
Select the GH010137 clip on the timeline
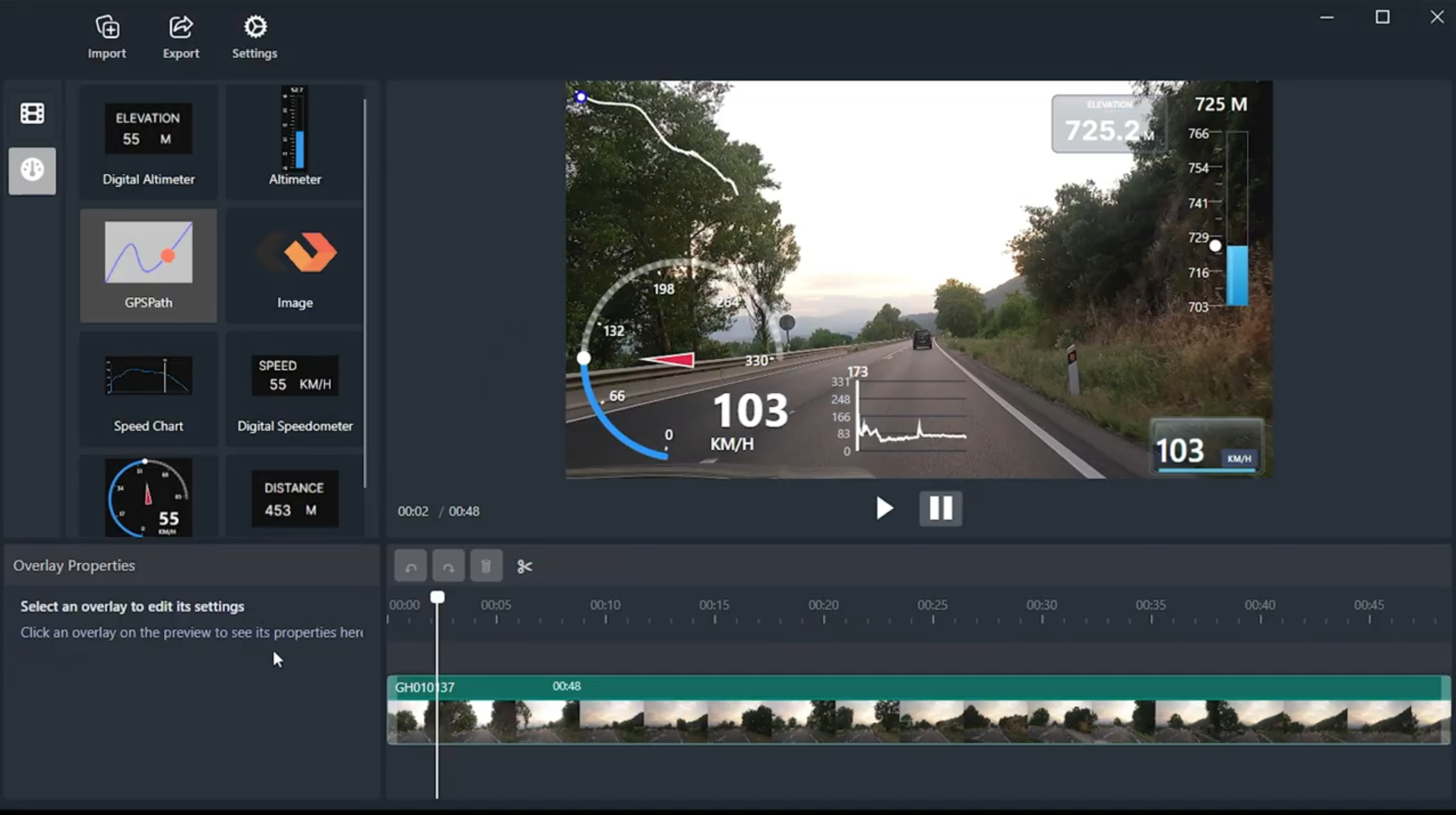[x=919, y=709]
